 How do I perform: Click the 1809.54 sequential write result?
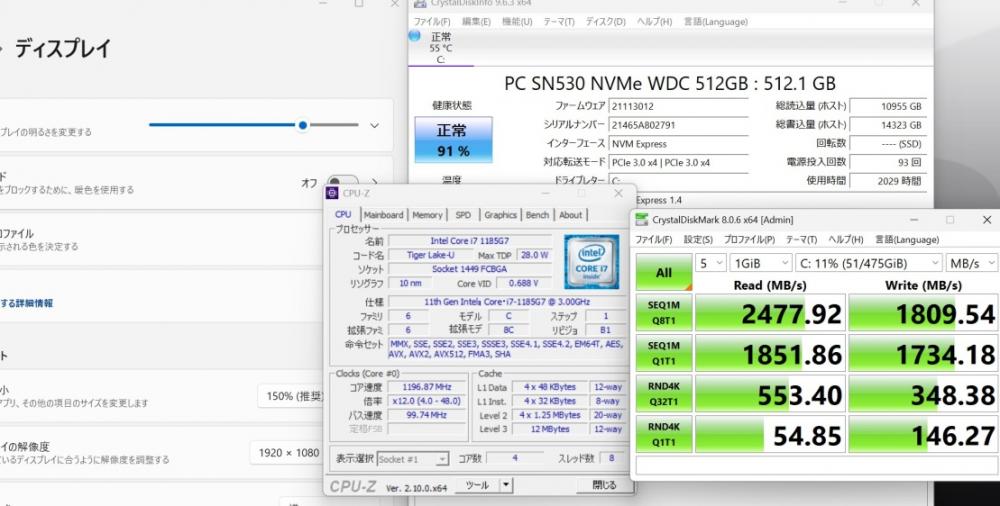pyautogui.click(x=923, y=313)
